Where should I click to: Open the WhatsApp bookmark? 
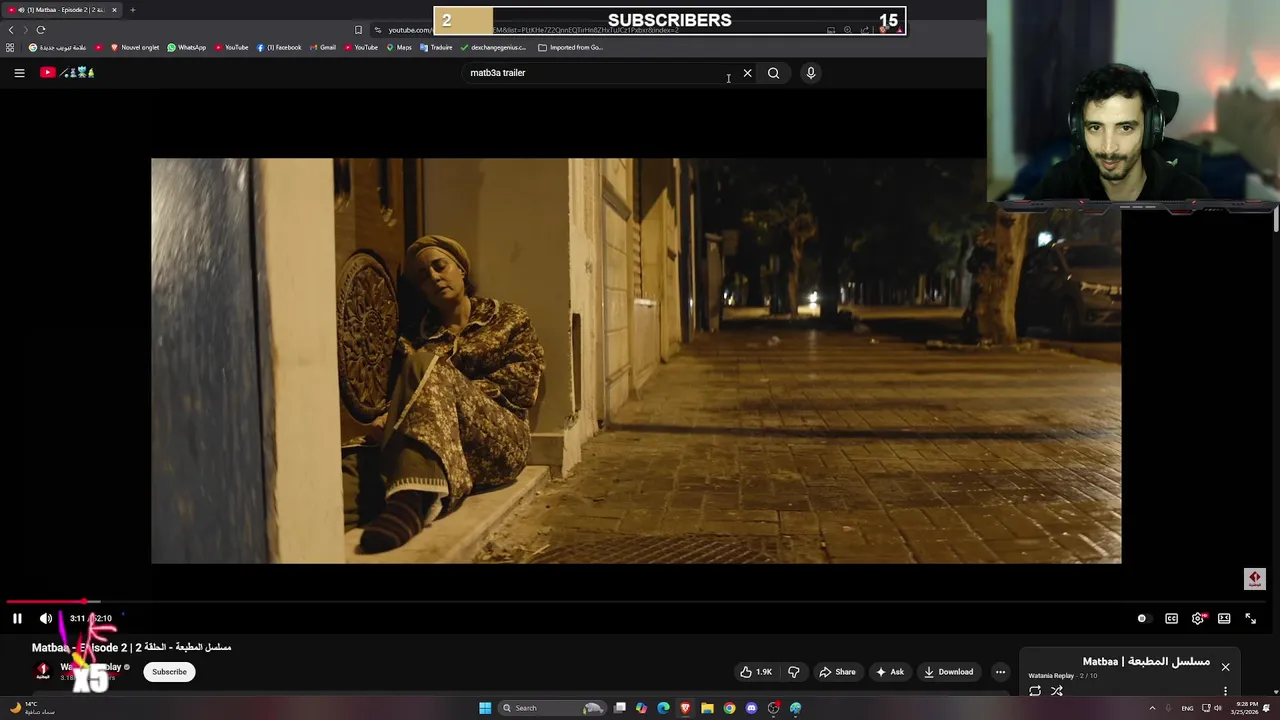pyautogui.click(x=186, y=47)
